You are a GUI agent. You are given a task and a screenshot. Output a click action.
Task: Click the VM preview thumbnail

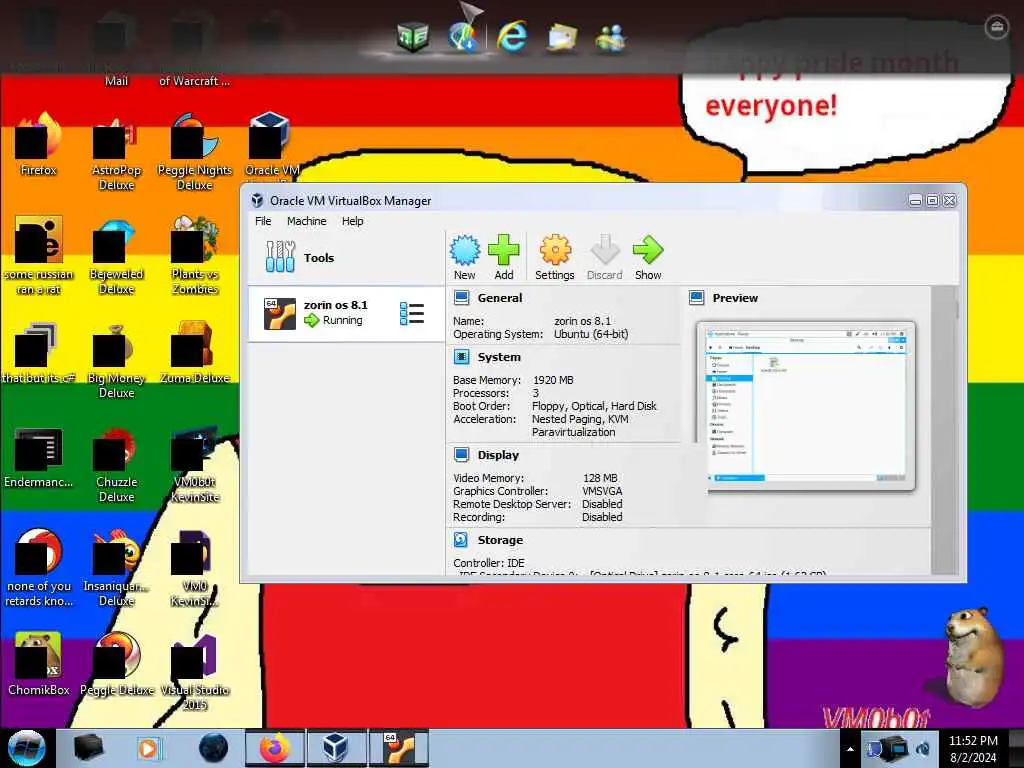click(806, 406)
